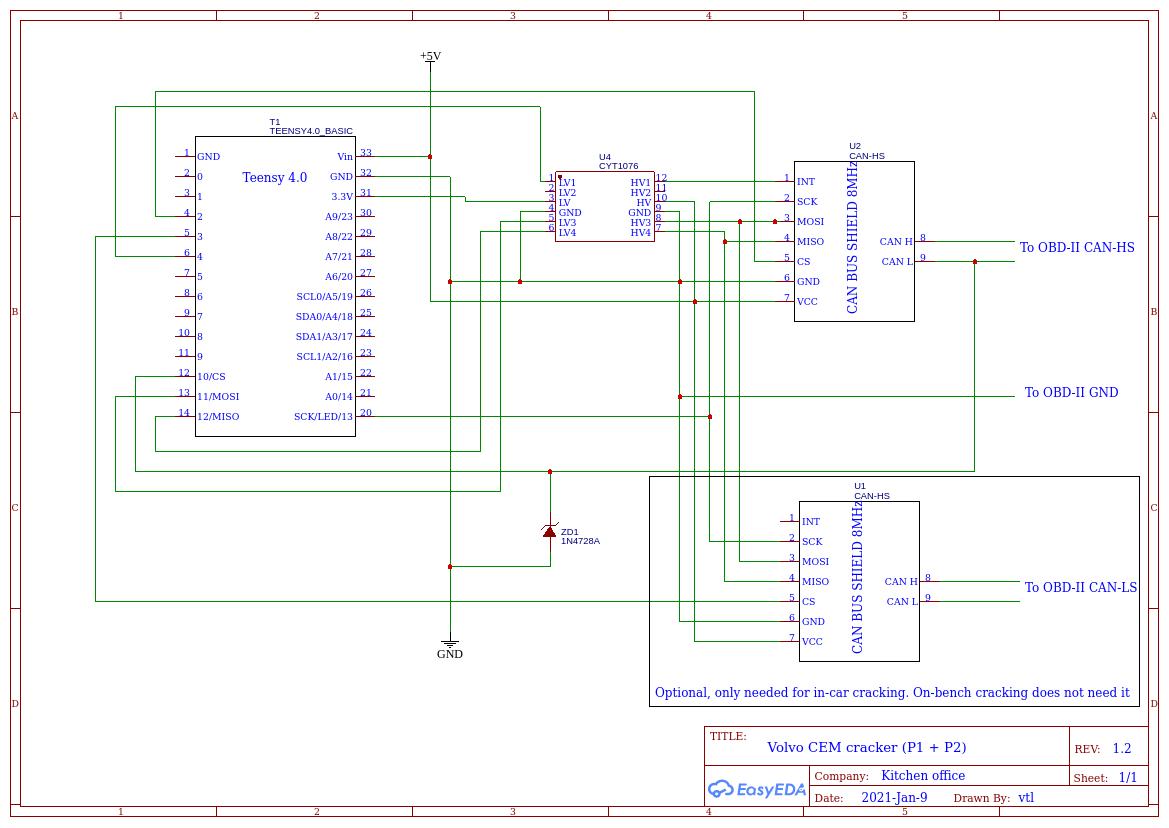Click the 'SDA1/A3/17' pin label

(324, 337)
